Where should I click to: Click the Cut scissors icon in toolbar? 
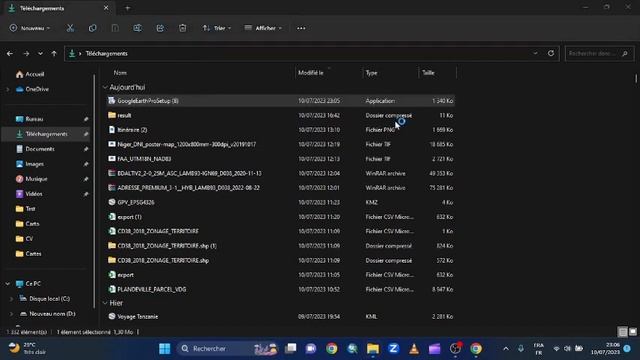(x=70, y=28)
